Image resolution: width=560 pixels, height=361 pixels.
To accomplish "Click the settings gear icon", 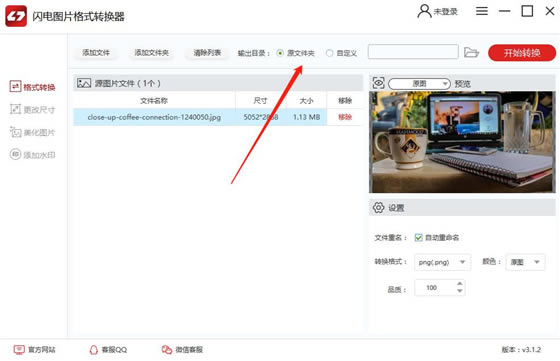I will click(x=379, y=207).
